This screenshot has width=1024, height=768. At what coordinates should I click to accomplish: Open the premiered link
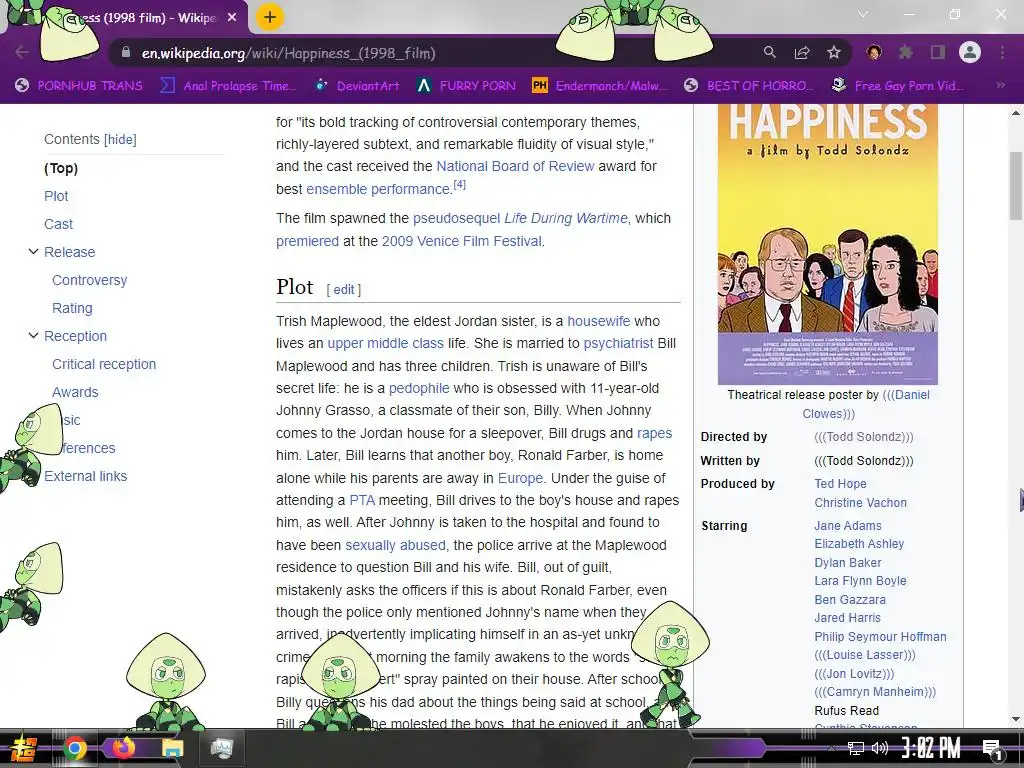[x=307, y=241]
